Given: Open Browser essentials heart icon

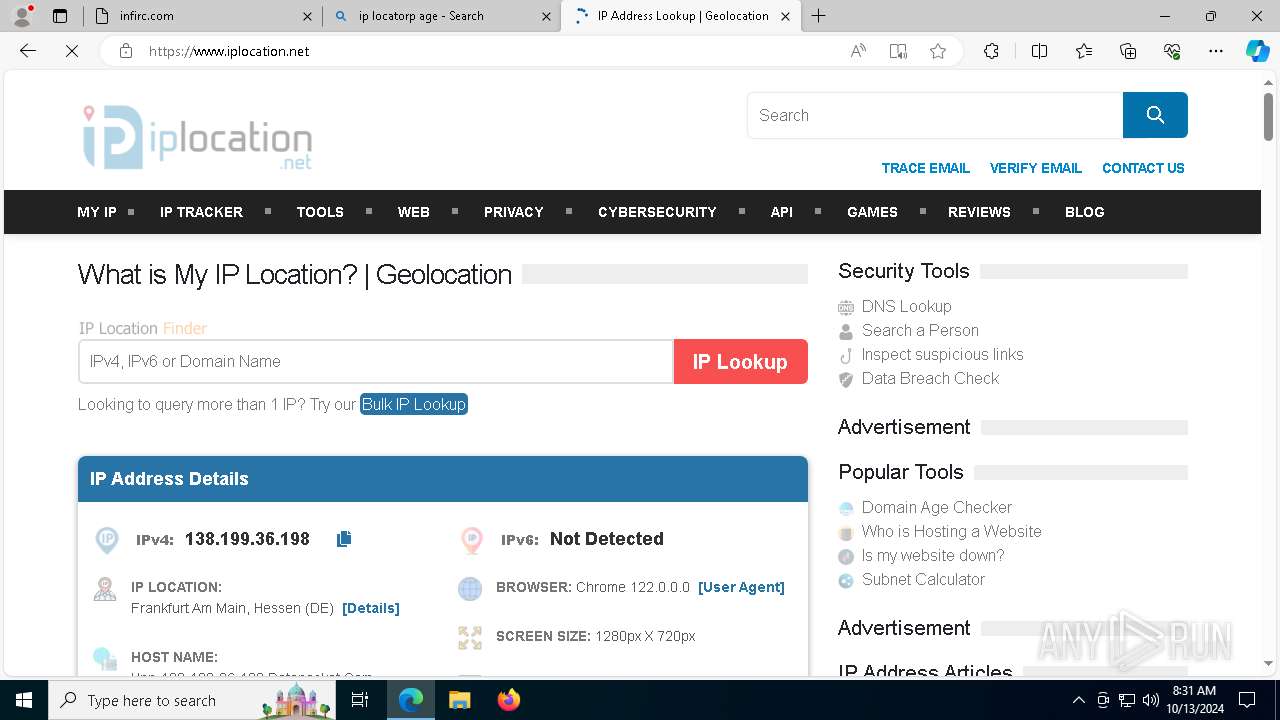Looking at the screenshot, I should click(1172, 51).
